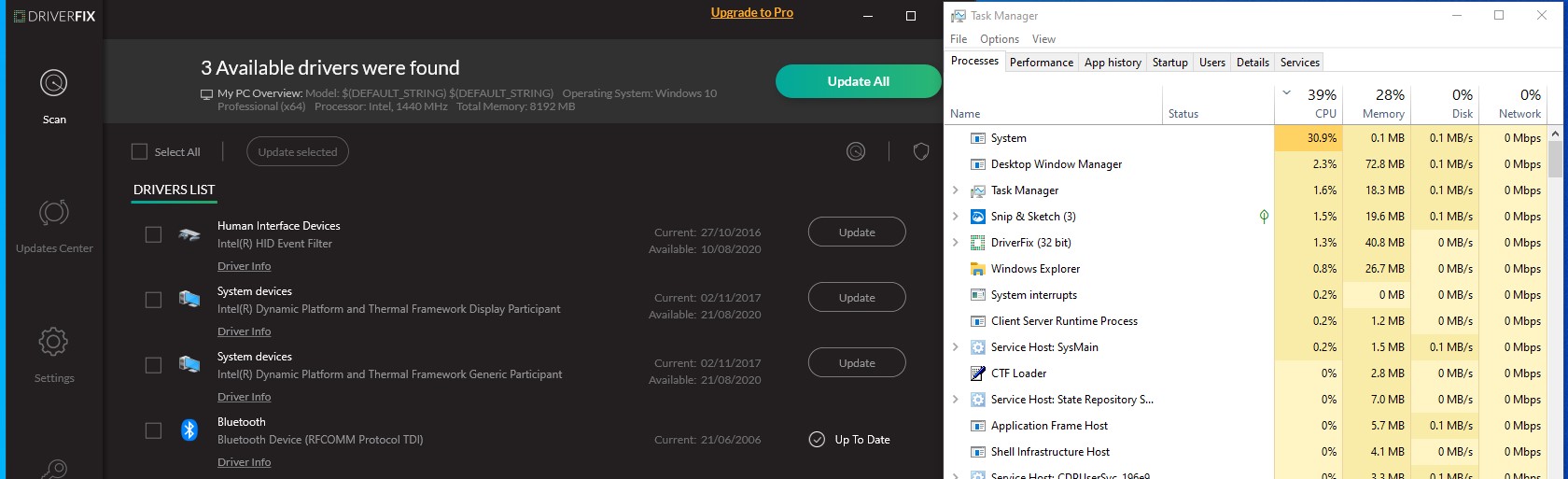Expand the Snip & Sketch (3) process group
This screenshot has height=479, width=1568.
pyautogui.click(x=955, y=217)
